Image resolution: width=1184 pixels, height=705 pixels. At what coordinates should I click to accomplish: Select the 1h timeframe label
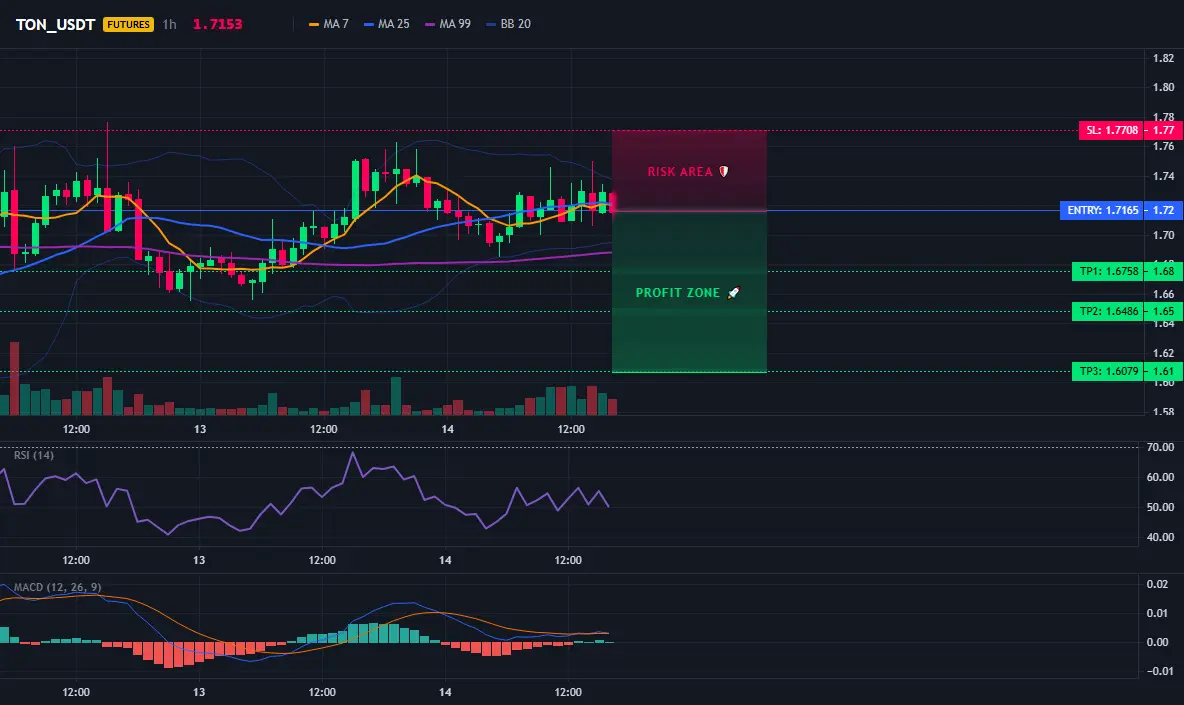coord(170,24)
